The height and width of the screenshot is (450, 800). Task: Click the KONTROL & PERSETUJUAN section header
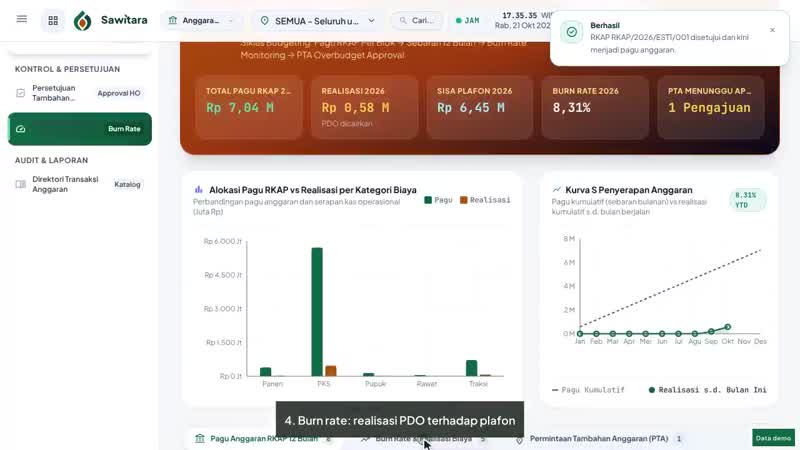67,69
